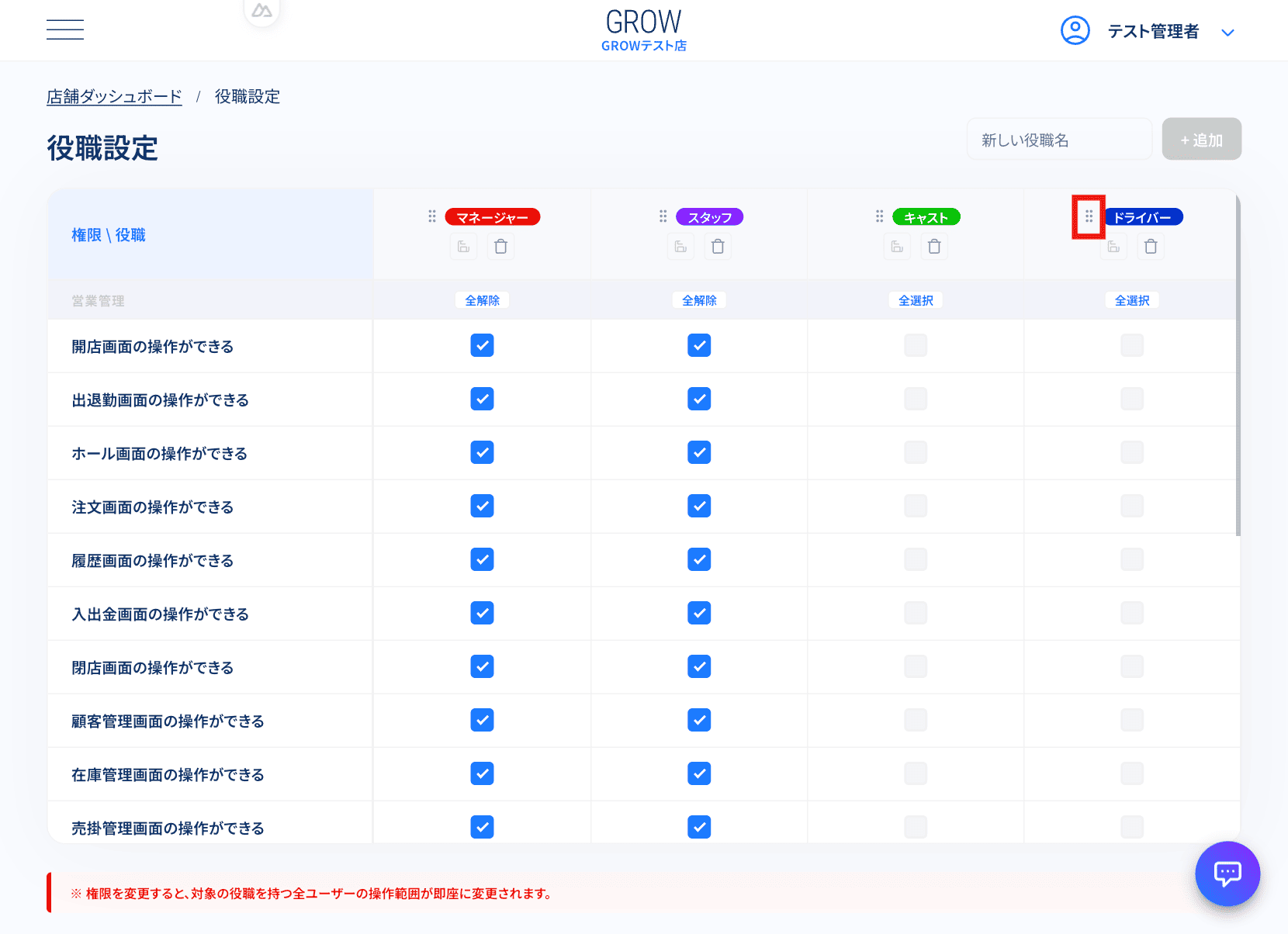Select the 営業管理 section label

point(98,301)
